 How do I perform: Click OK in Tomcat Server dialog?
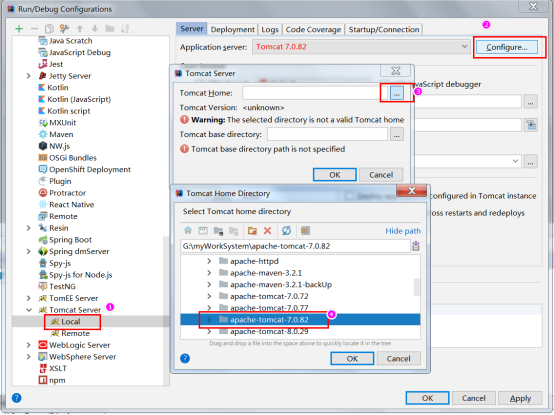click(335, 175)
